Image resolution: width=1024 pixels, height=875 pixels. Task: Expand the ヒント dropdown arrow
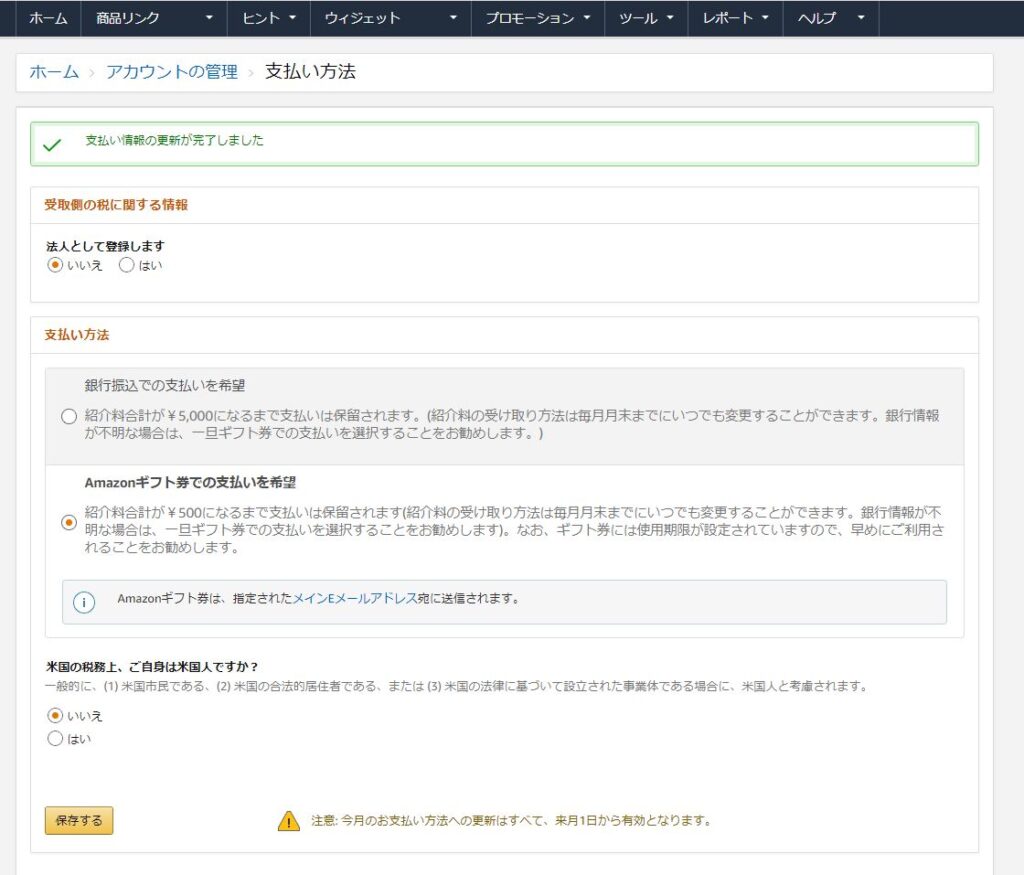(x=292, y=18)
